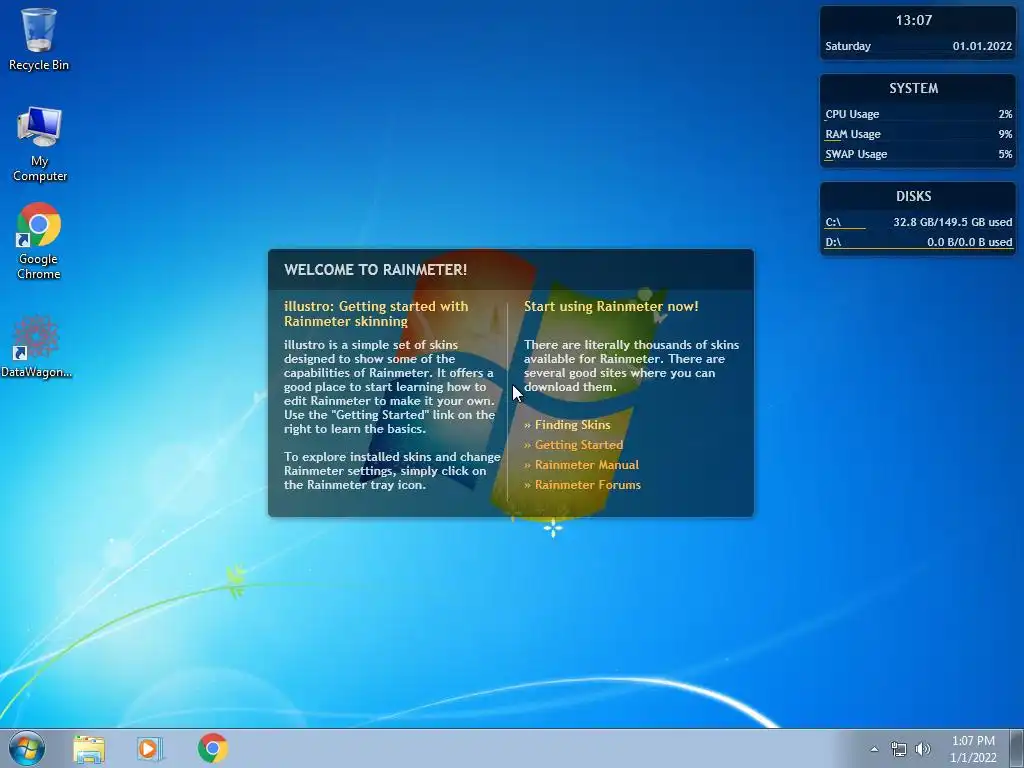Click the RAM 9% value

click(x=1005, y=135)
